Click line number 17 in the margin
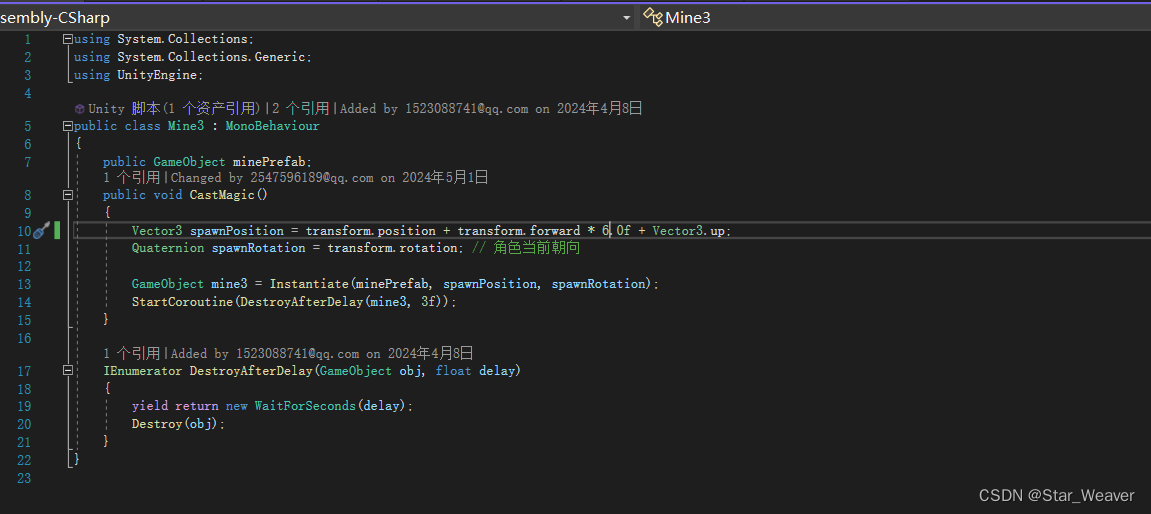This screenshot has width=1151, height=514. (x=23, y=371)
